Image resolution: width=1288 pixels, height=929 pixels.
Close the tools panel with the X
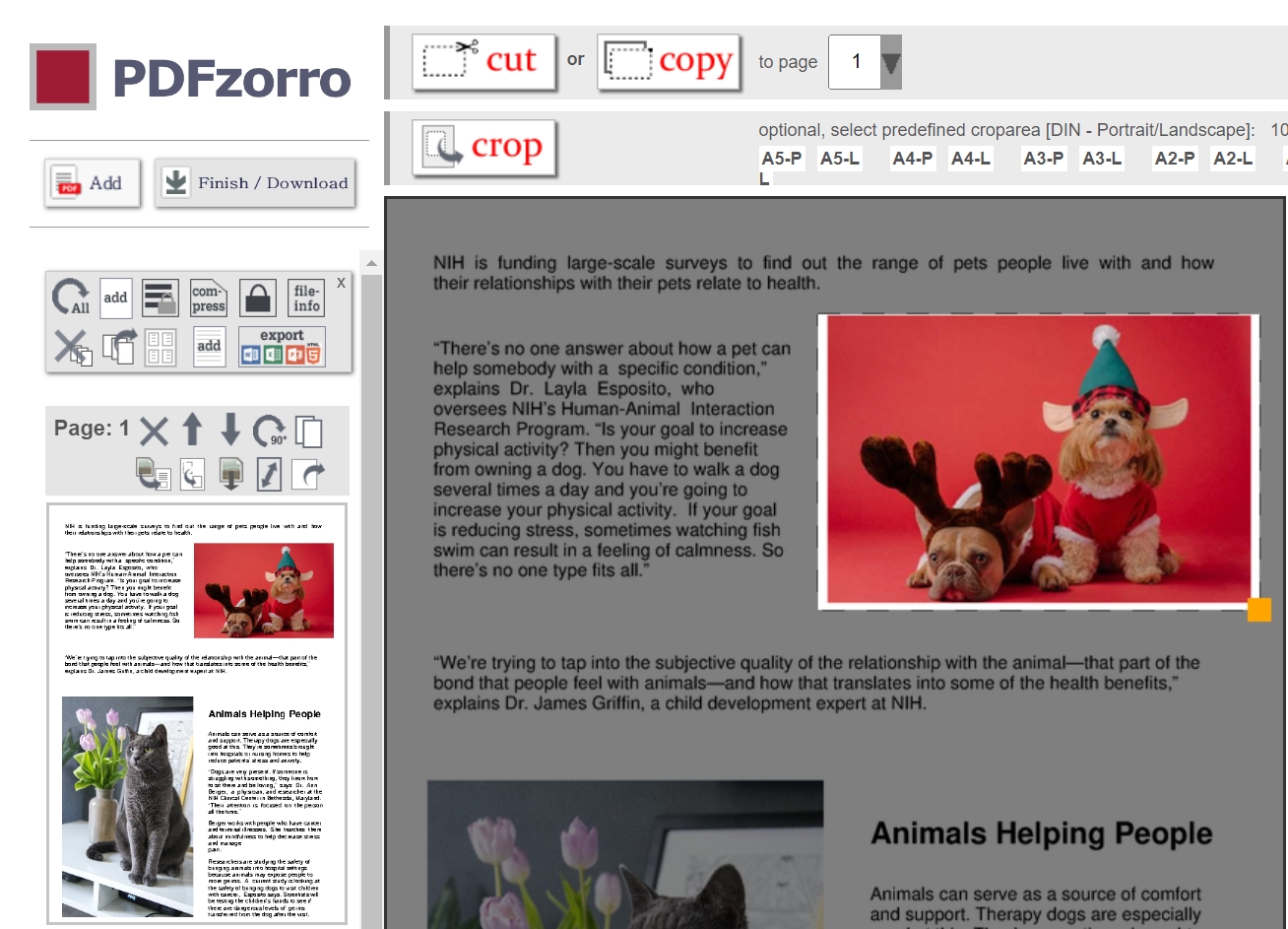tap(340, 283)
